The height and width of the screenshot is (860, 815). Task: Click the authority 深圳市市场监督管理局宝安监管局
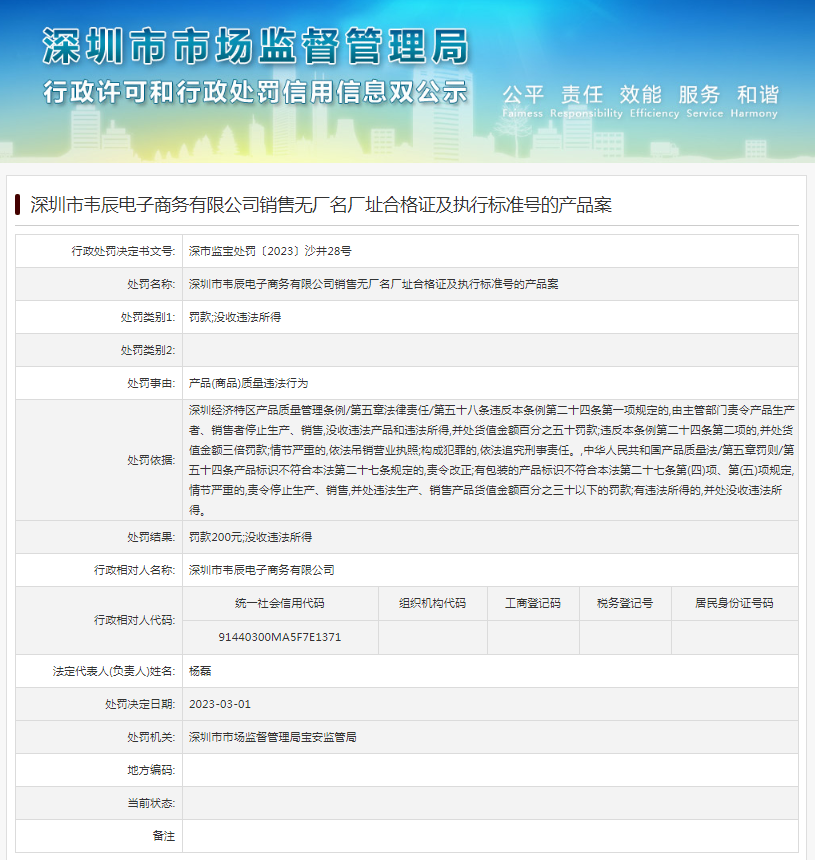[x=273, y=737]
